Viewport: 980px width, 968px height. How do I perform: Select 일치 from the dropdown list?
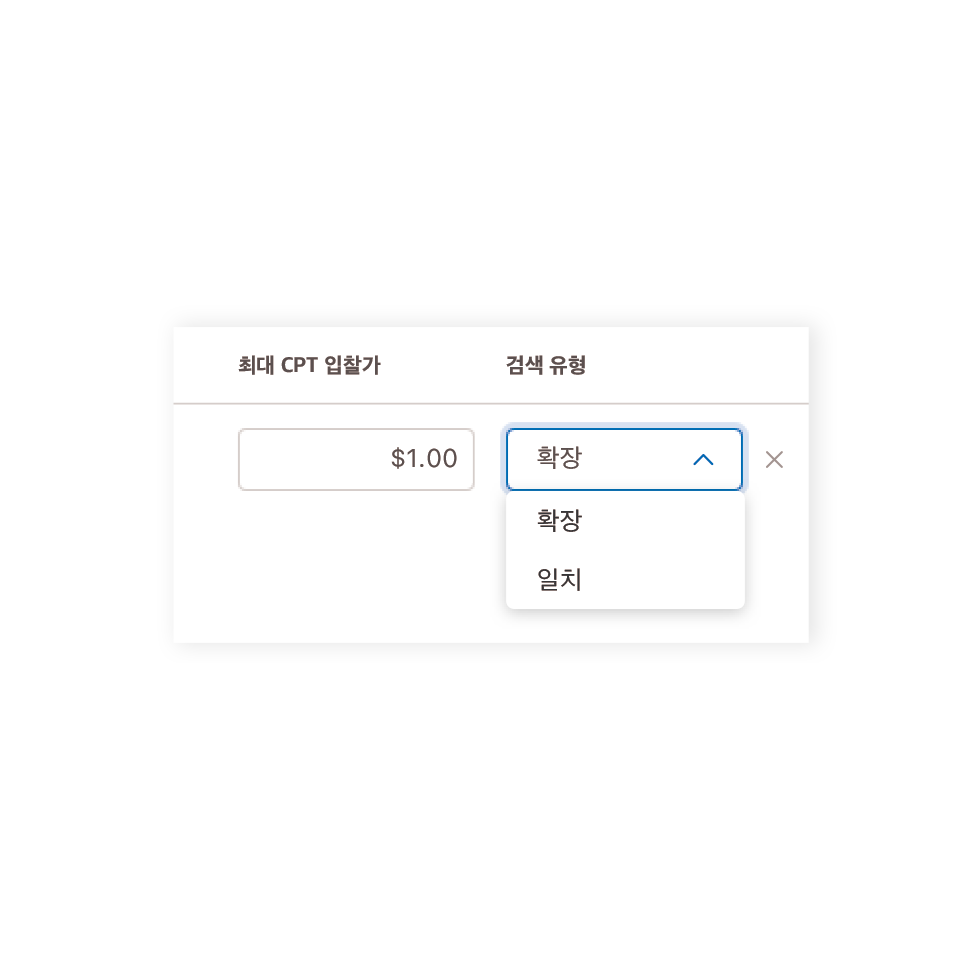[560, 580]
